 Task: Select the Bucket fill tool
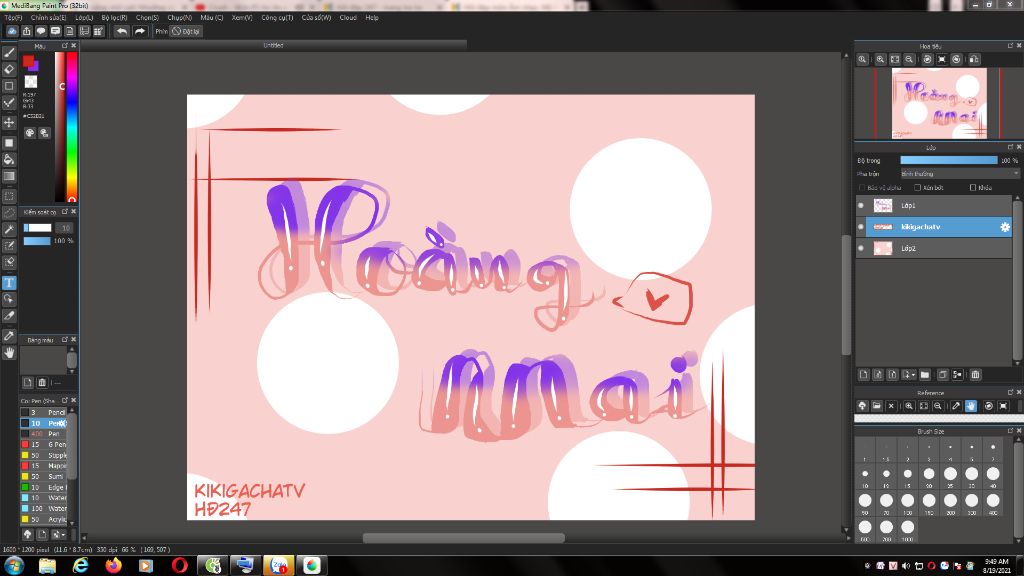pyautogui.click(x=9, y=159)
